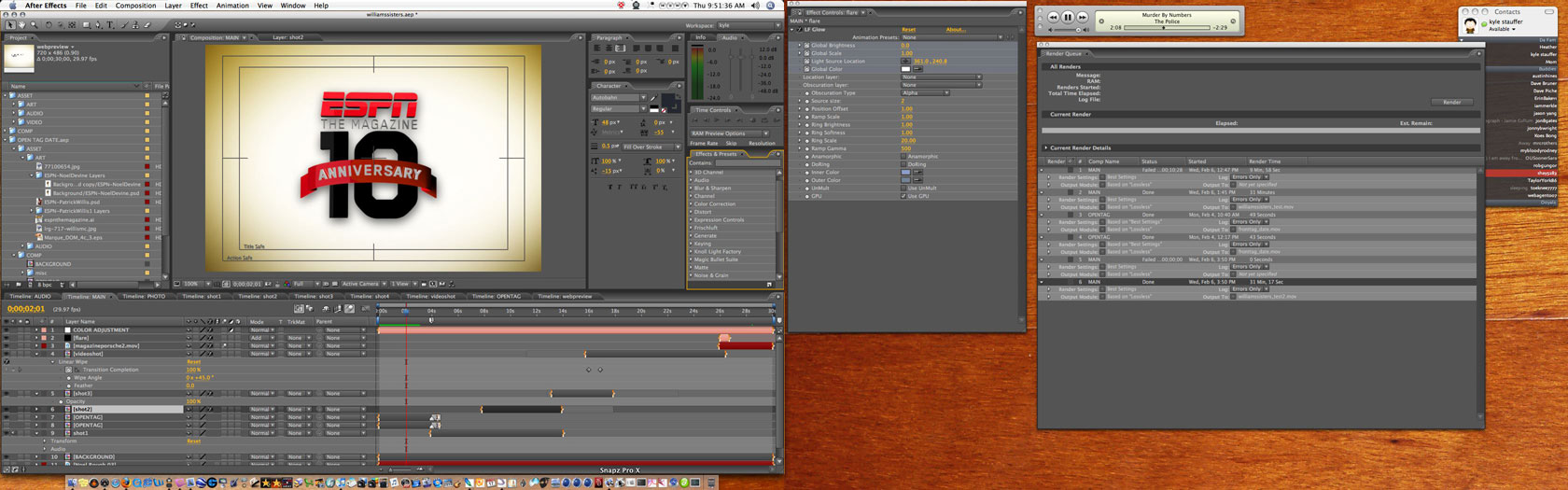Click the Render button in Render Queue
1568x490 pixels.
pyautogui.click(x=1452, y=102)
